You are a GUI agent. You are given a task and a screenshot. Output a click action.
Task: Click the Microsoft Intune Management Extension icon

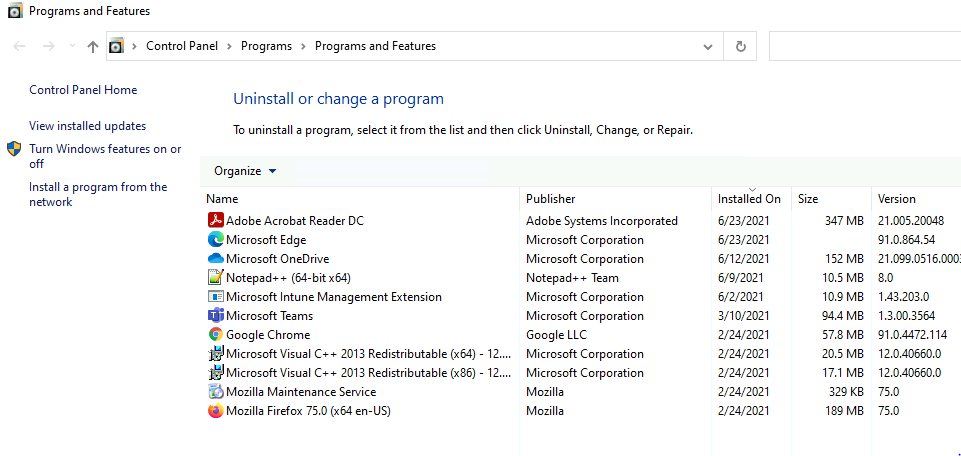click(x=216, y=296)
